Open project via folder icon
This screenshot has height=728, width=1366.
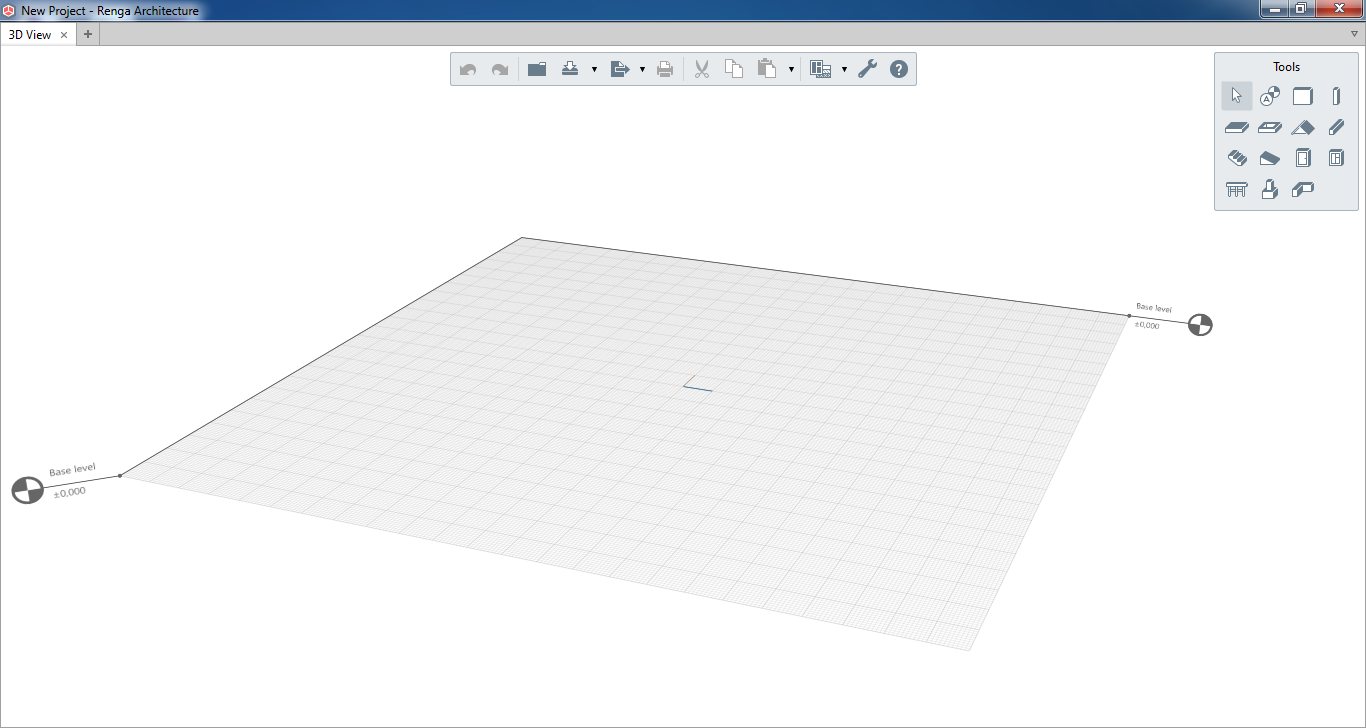point(537,69)
